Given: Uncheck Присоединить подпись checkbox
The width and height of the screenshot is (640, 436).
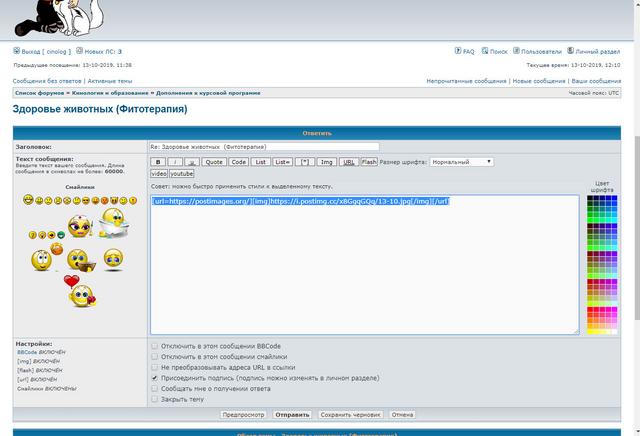Looking at the screenshot, I should [x=154, y=378].
